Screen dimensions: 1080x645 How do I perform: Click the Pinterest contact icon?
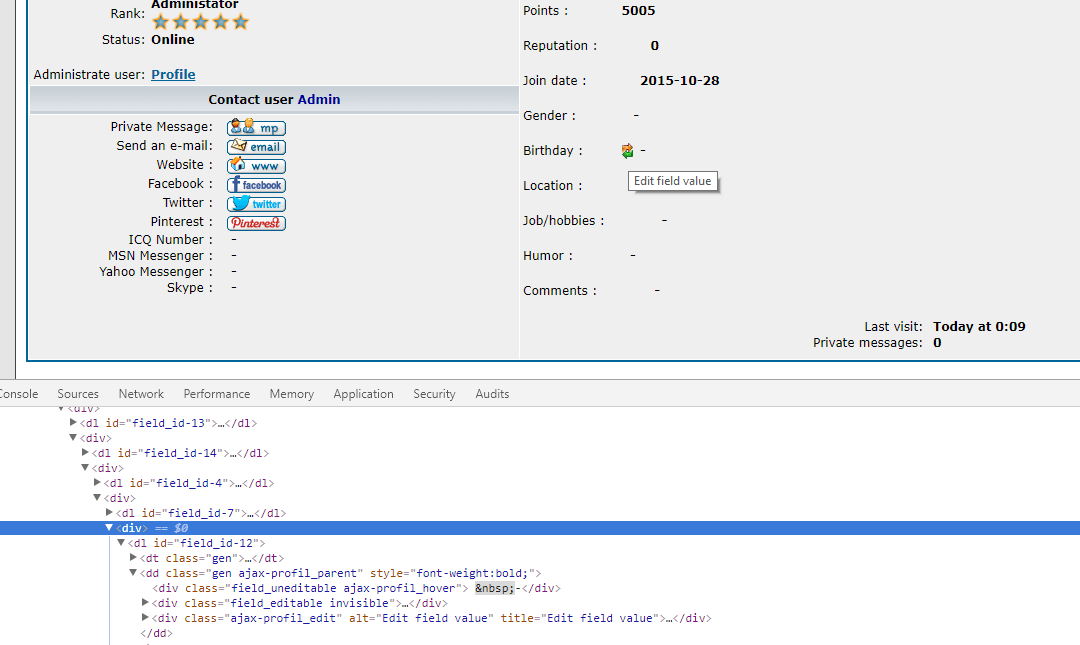pos(256,223)
